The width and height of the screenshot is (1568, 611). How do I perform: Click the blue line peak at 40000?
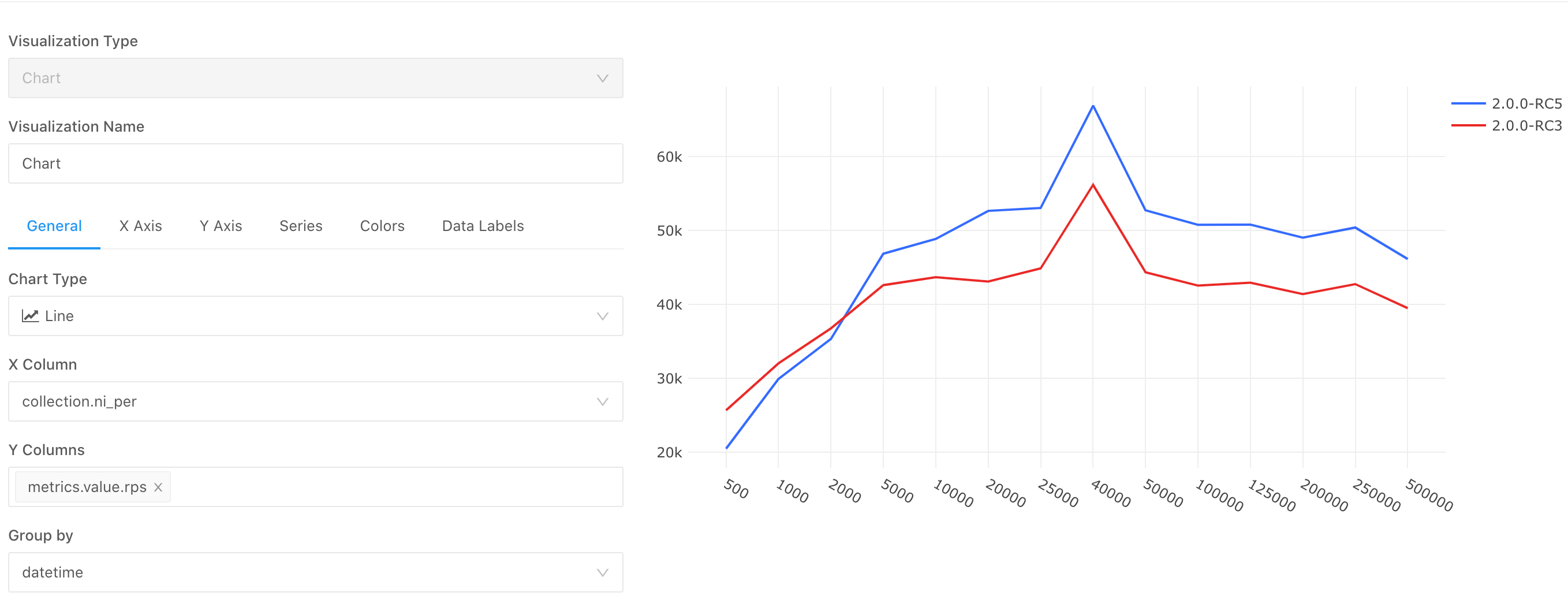pos(1093,106)
